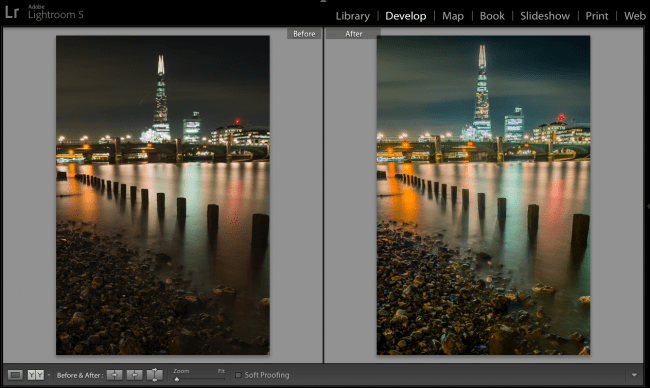Swap Before and After settings
This screenshot has width=650, height=388.
pyautogui.click(x=155, y=375)
